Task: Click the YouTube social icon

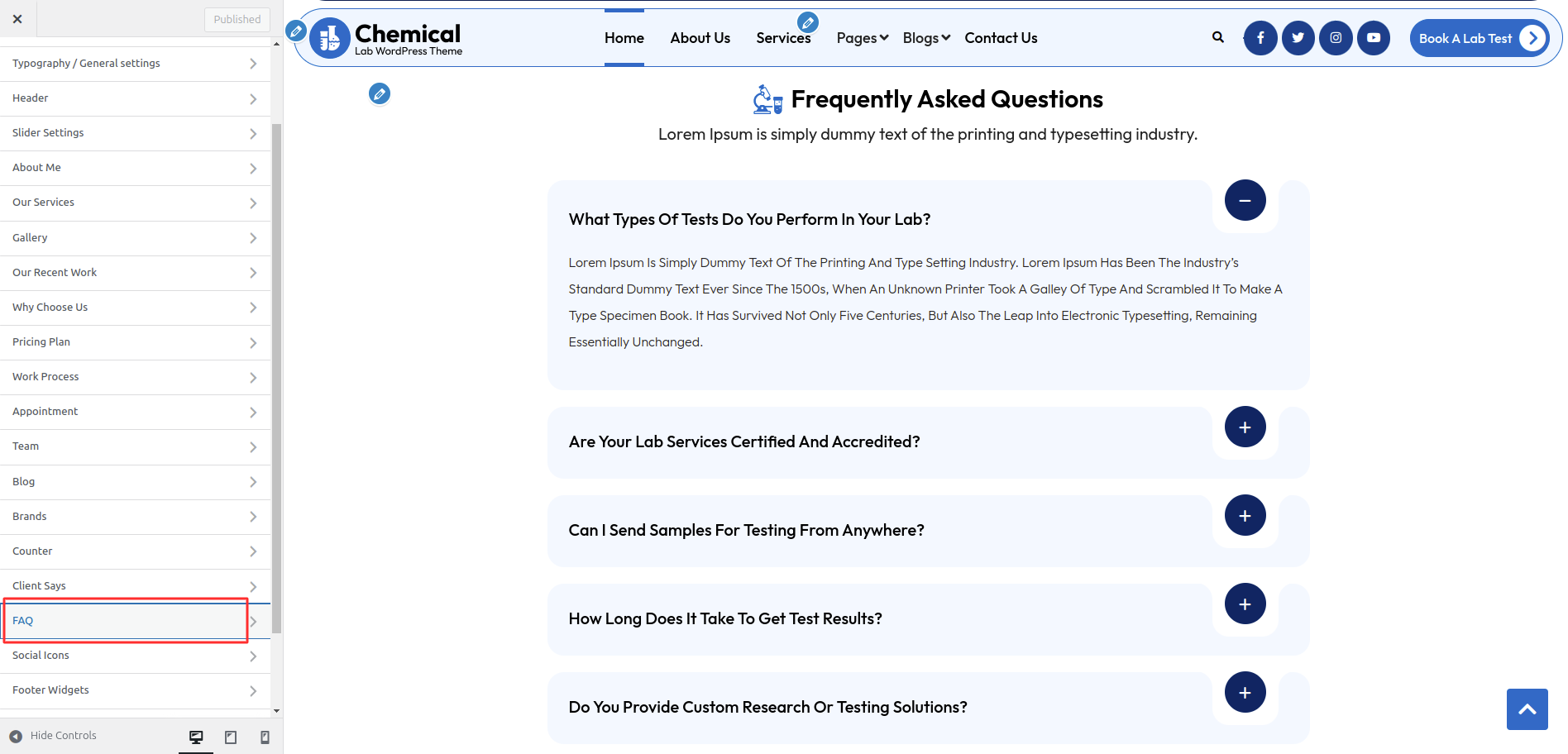Action: [x=1374, y=37]
